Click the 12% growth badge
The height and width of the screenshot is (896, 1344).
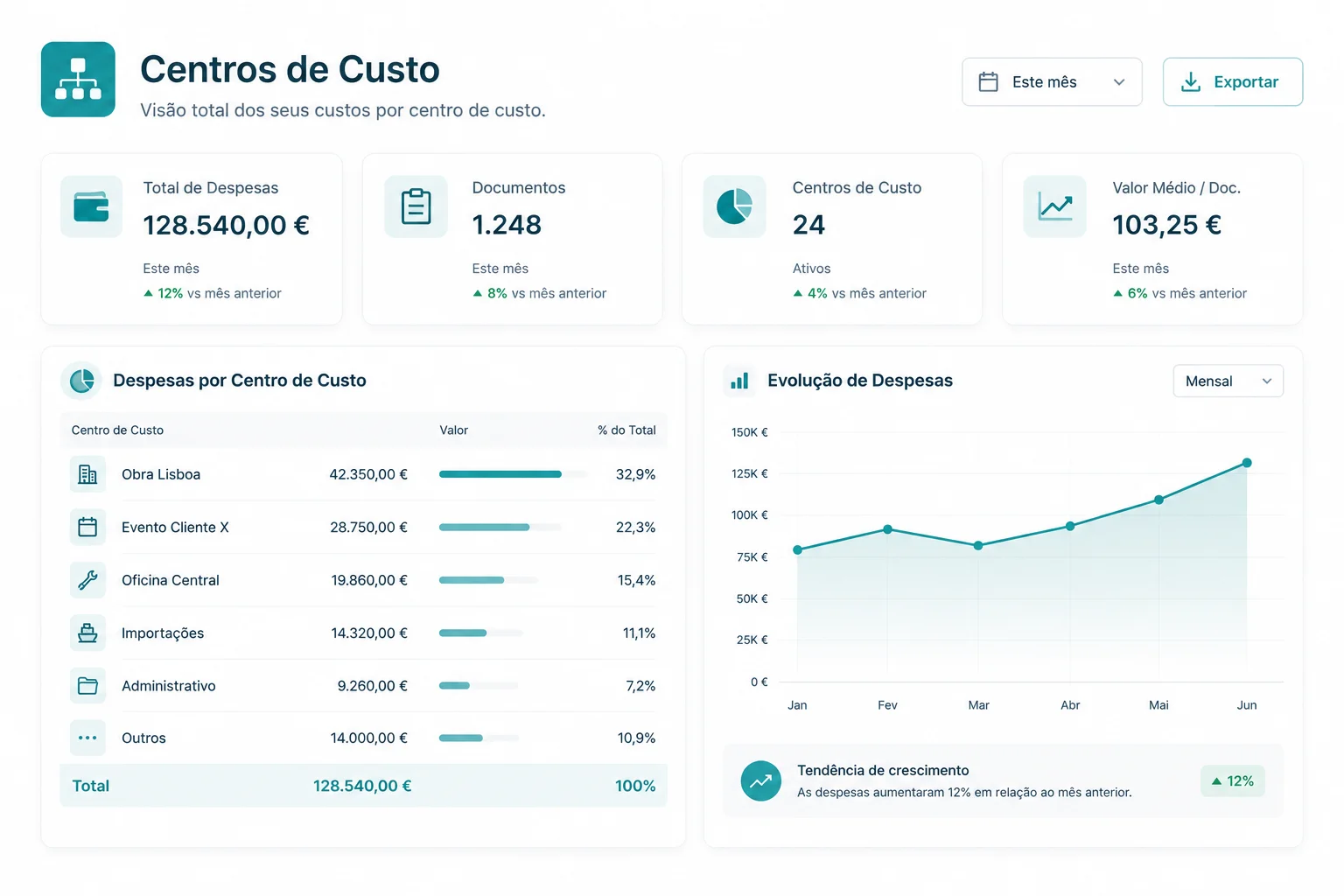pyautogui.click(x=1232, y=780)
